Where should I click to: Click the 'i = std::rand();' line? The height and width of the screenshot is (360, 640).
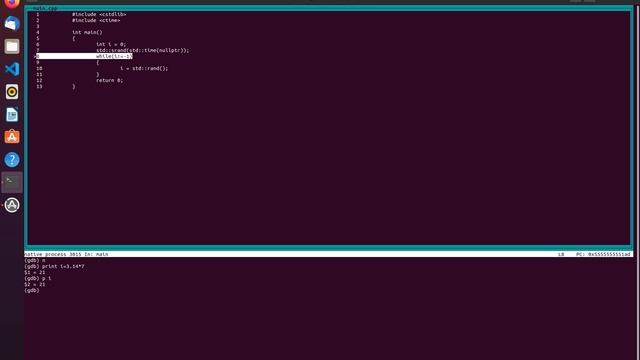point(144,68)
